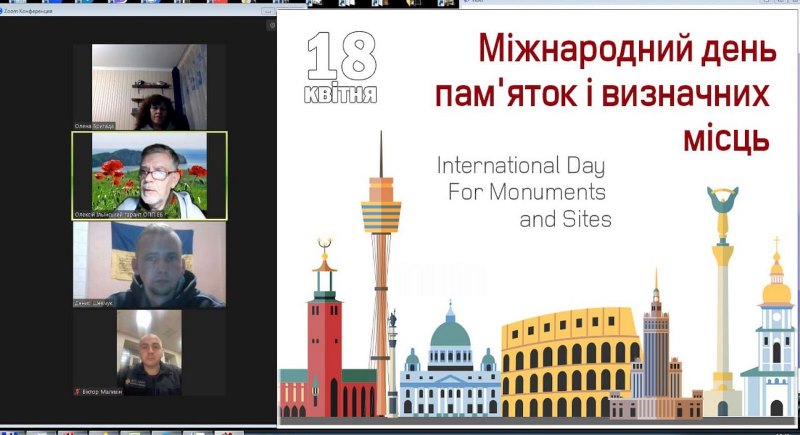This screenshot has height=435, width=800.
Task: Select the video tile with the blue-yellow flag
Action: pyautogui.click(x=149, y=264)
